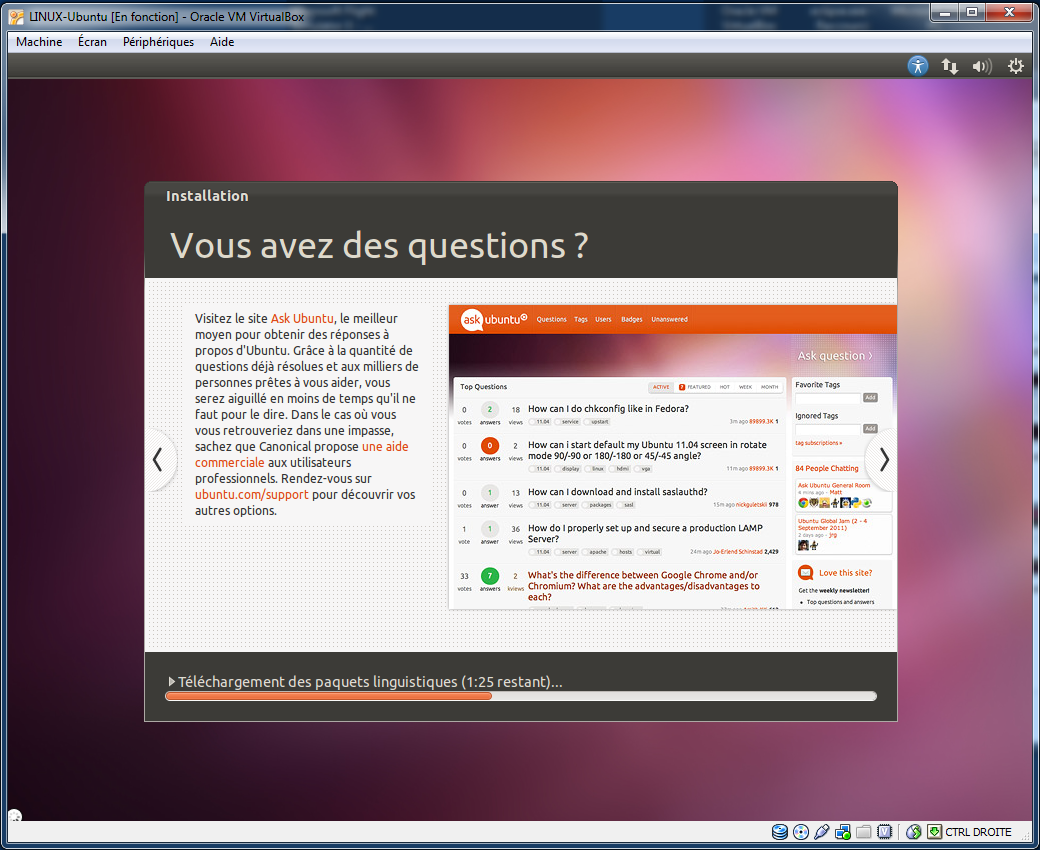Click the USB devices status icon
Screen dimensions: 1040x850
click(x=822, y=831)
